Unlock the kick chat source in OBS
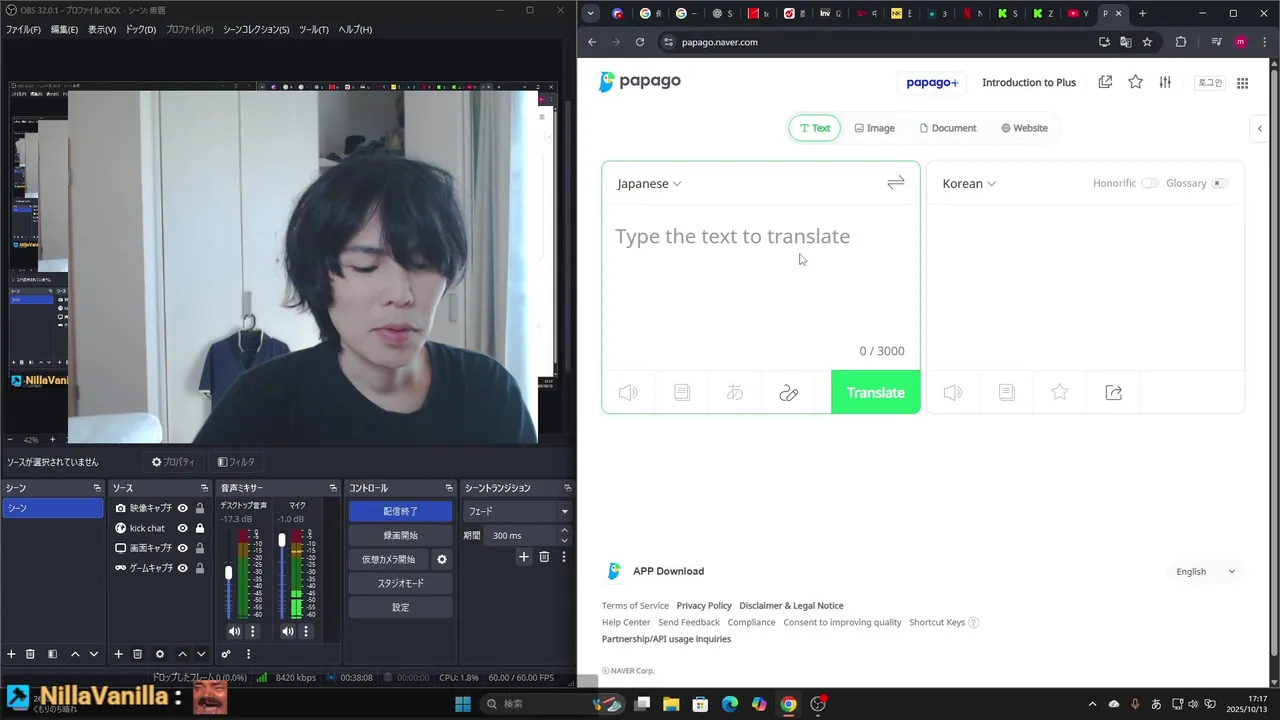Viewport: 1280px width, 720px height. [200, 528]
